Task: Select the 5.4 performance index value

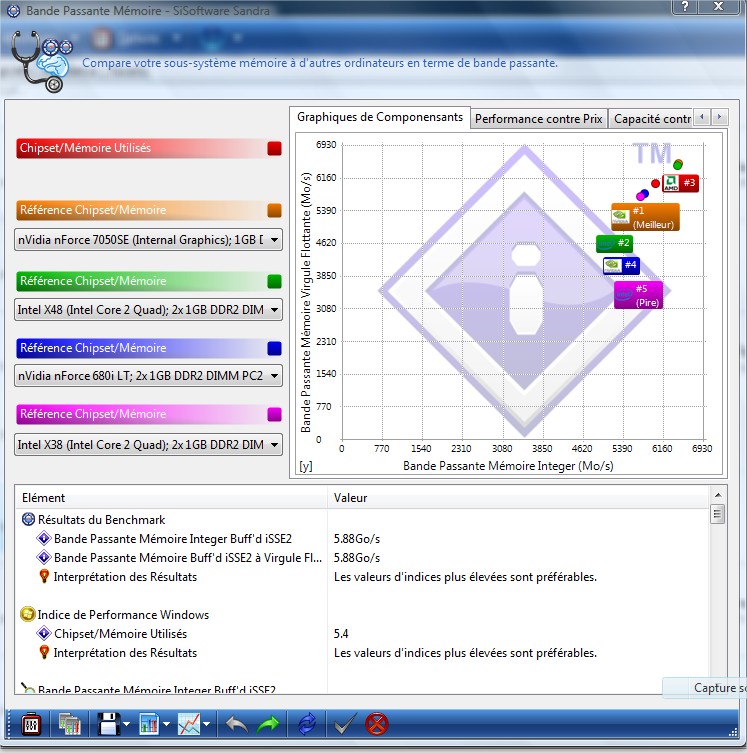Action: [341, 634]
